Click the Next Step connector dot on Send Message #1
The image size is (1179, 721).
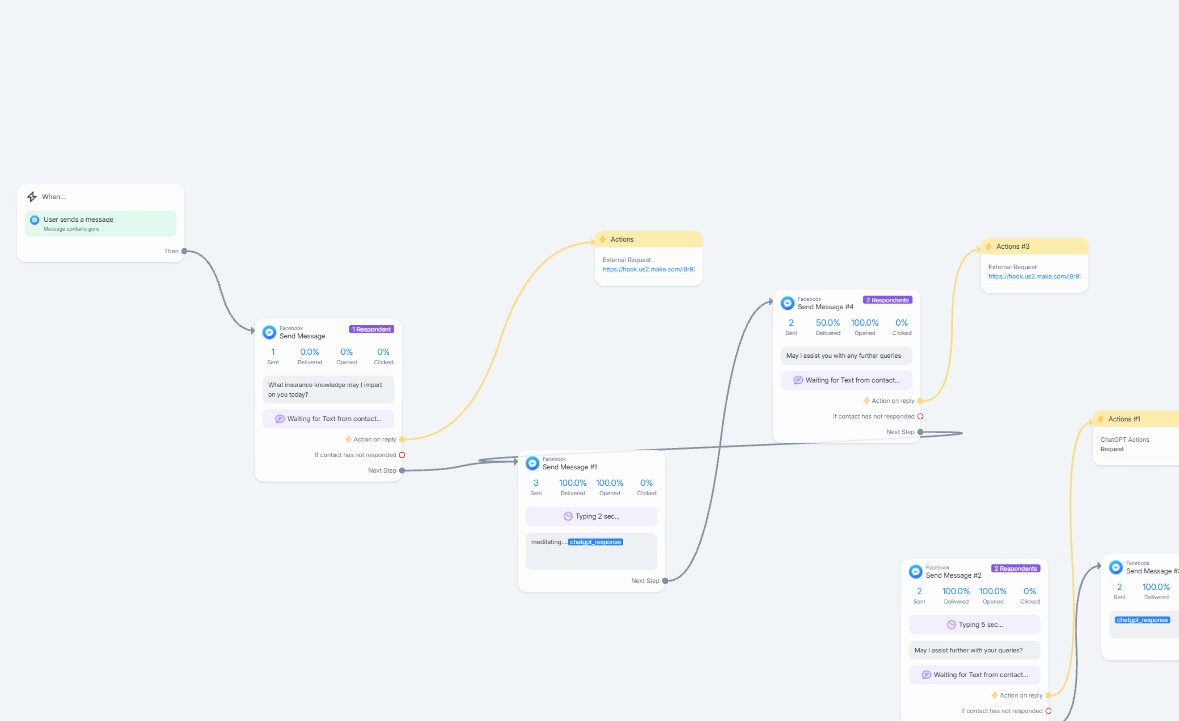[665, 580]
